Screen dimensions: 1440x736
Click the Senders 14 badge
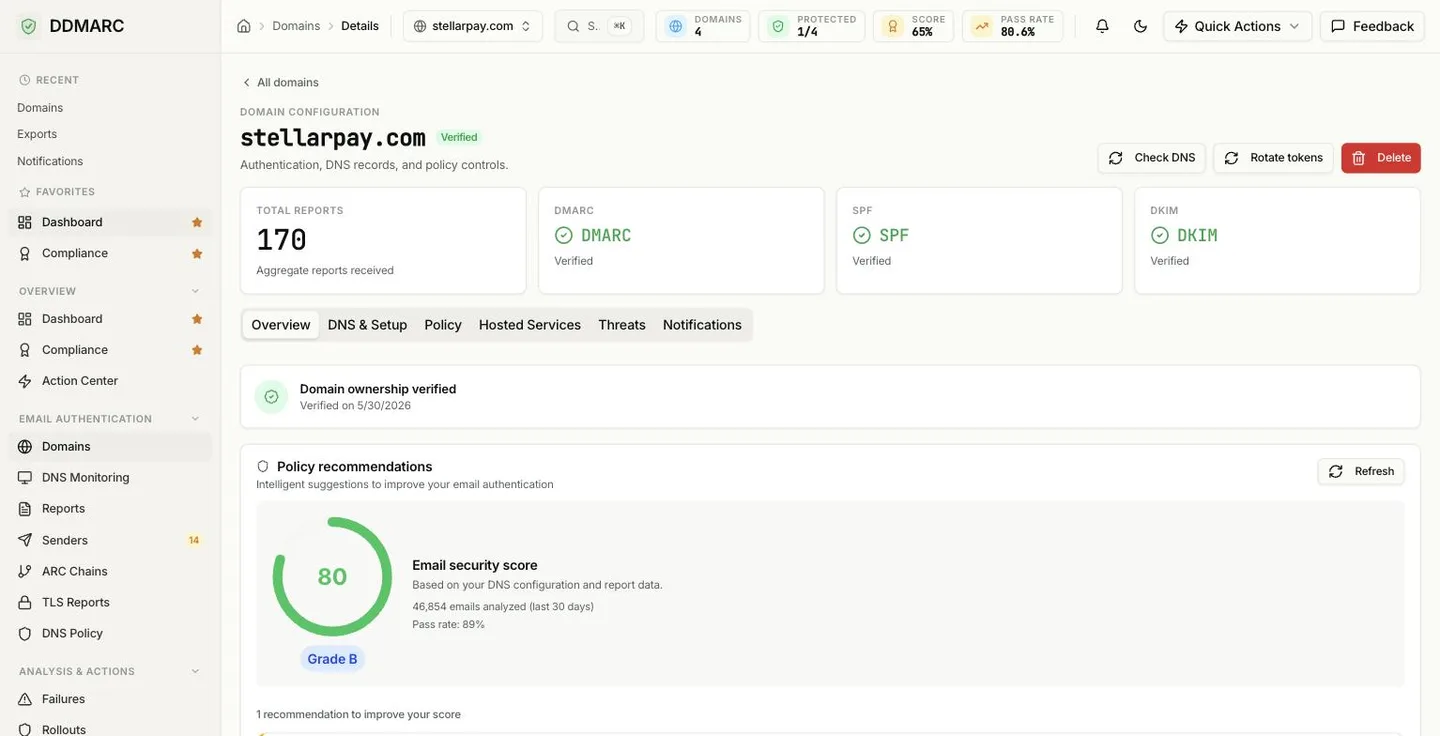194,540
